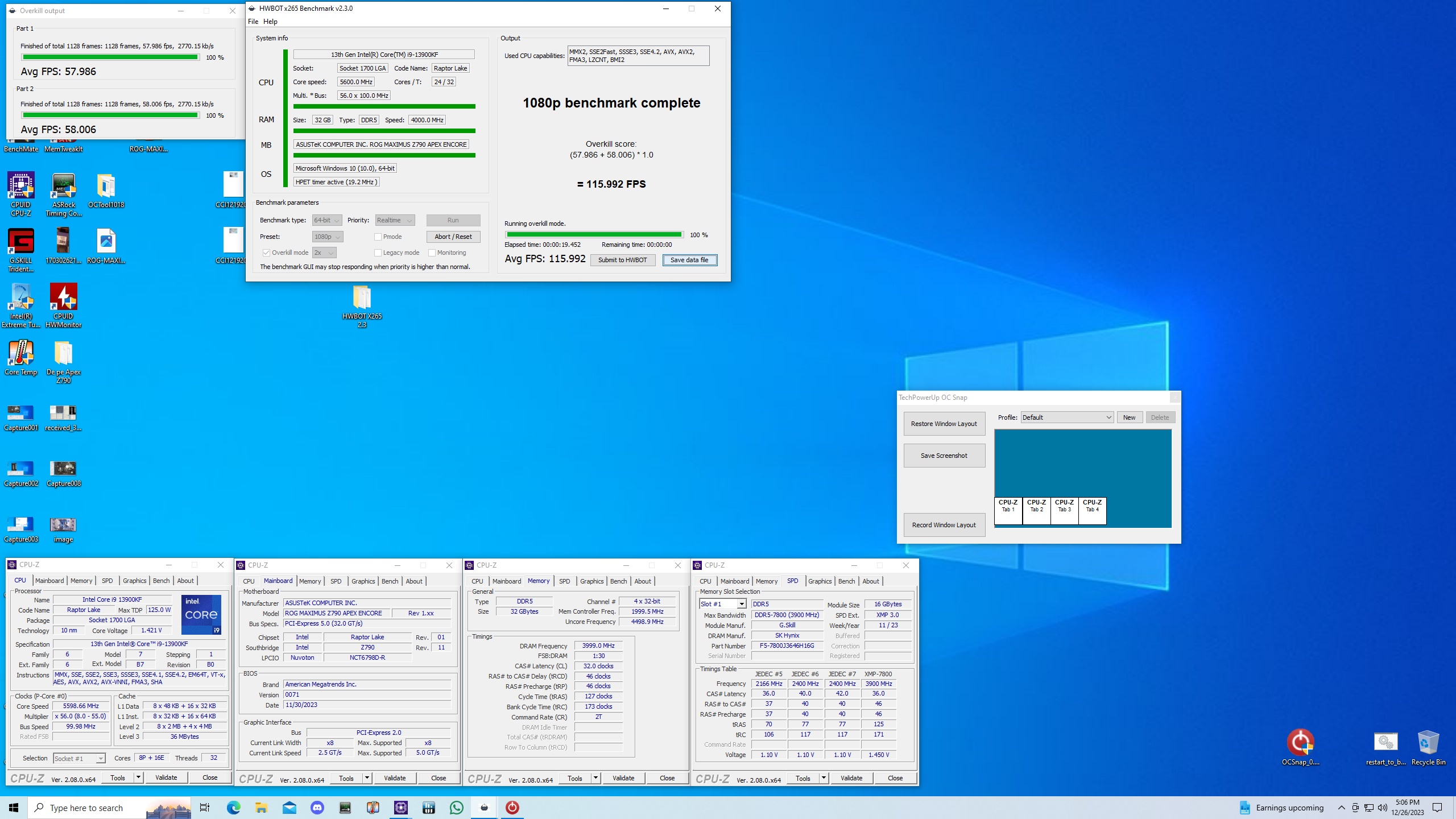Click Save Screenshot in OC Snap
Screen dimensions: 1456x819
click(x=944, y=456)
